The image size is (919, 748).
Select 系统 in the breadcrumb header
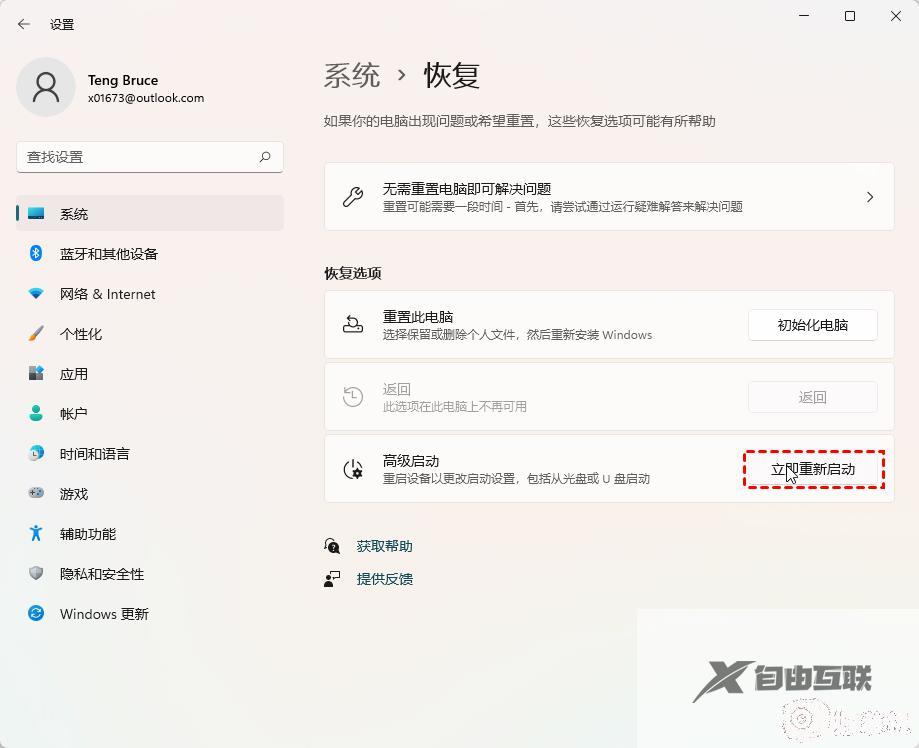351,75
